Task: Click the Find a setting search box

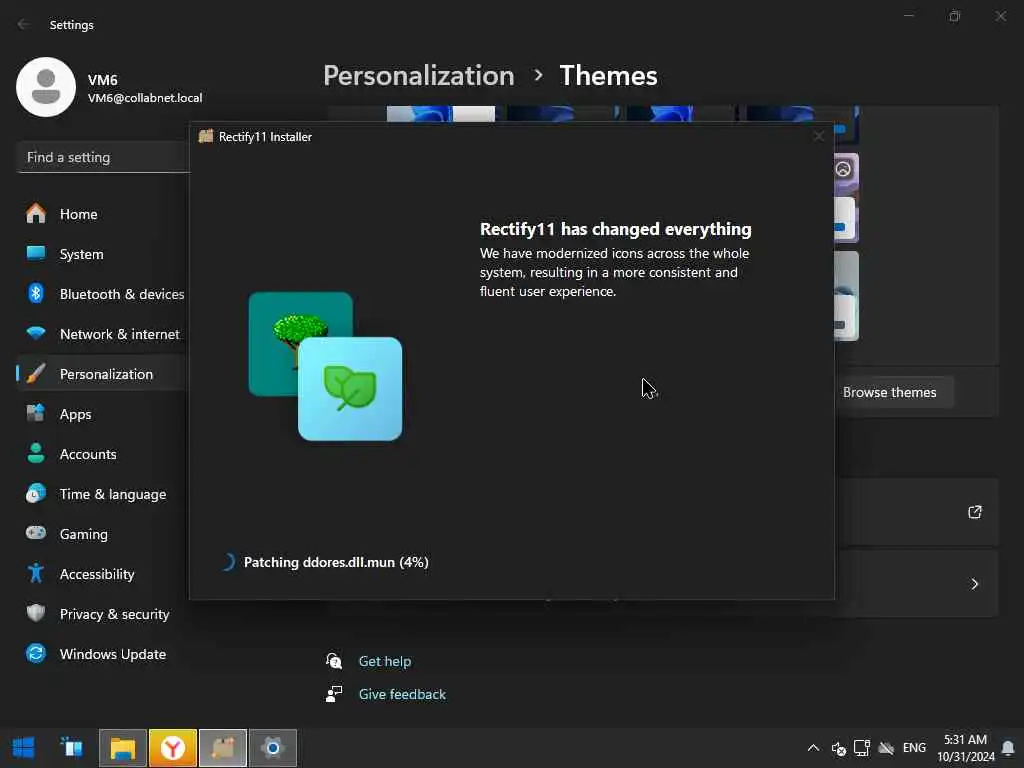Action: pyautogui.click(x=103, y=157)
